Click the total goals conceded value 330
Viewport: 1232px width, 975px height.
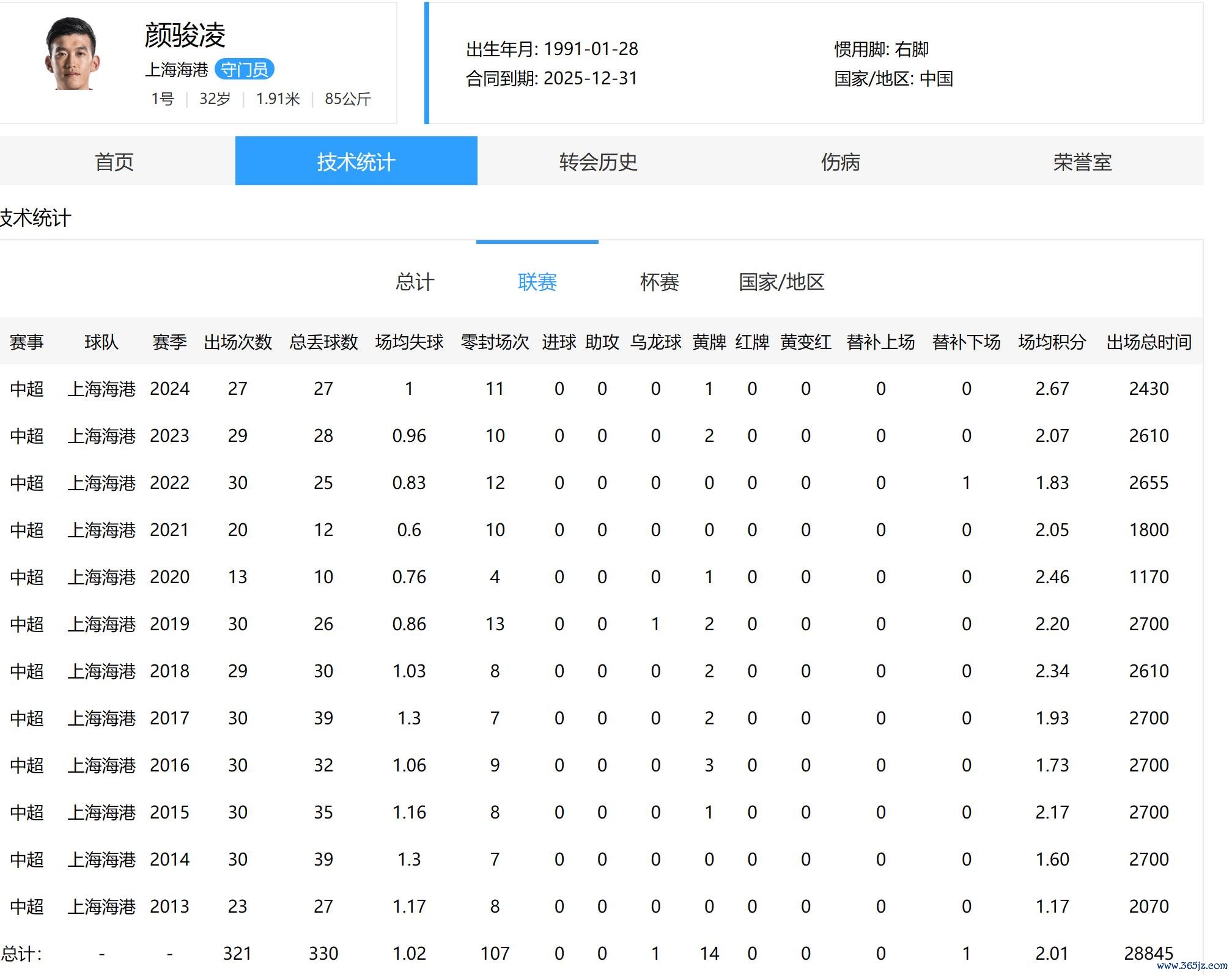(x=323, y=954)
